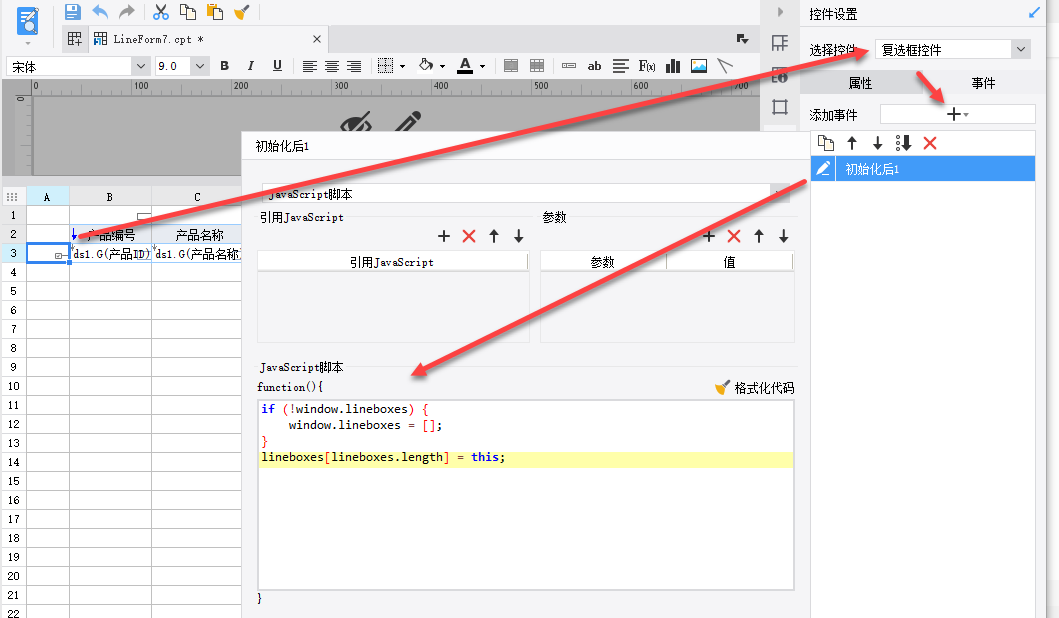
Task: Click the insert image icon
Action: coord(699,66)
